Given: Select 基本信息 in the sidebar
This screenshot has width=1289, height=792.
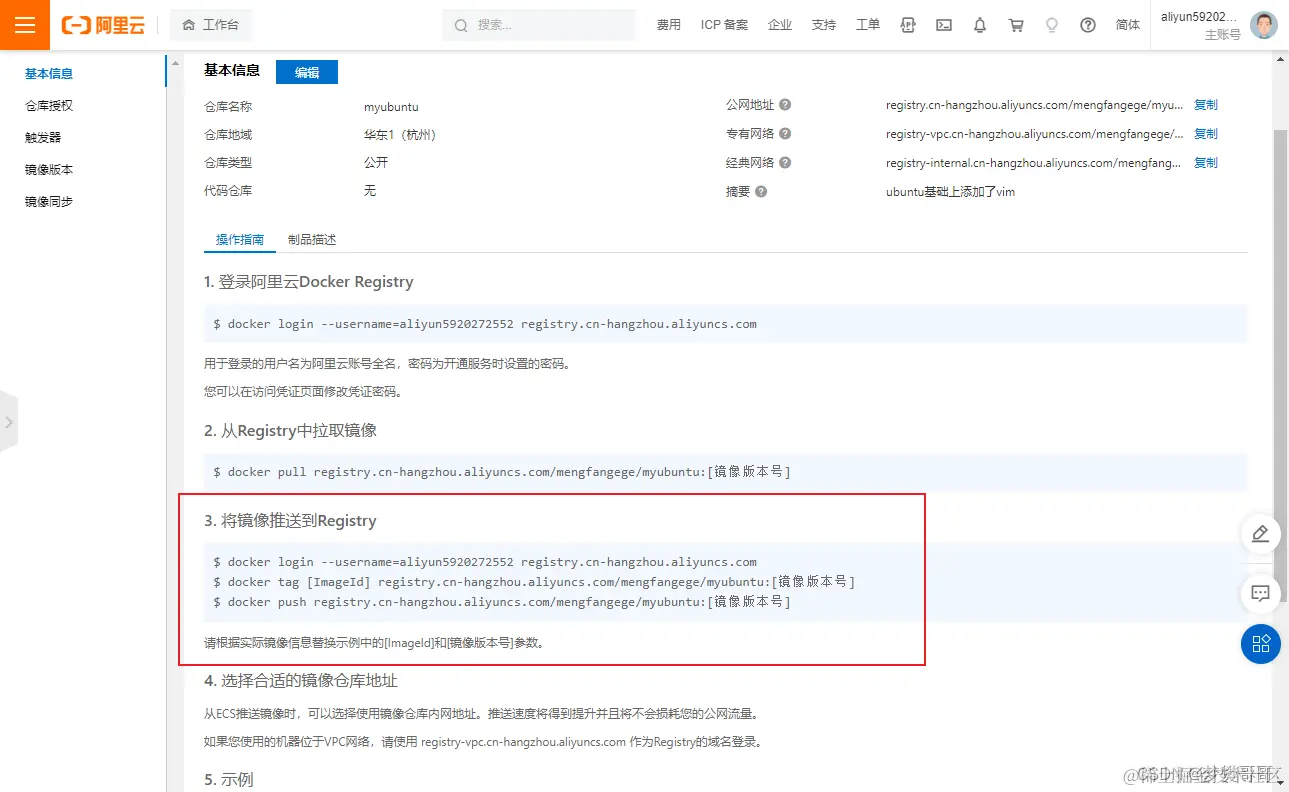Looking at the screenshot, I should [x=49, y=73].
